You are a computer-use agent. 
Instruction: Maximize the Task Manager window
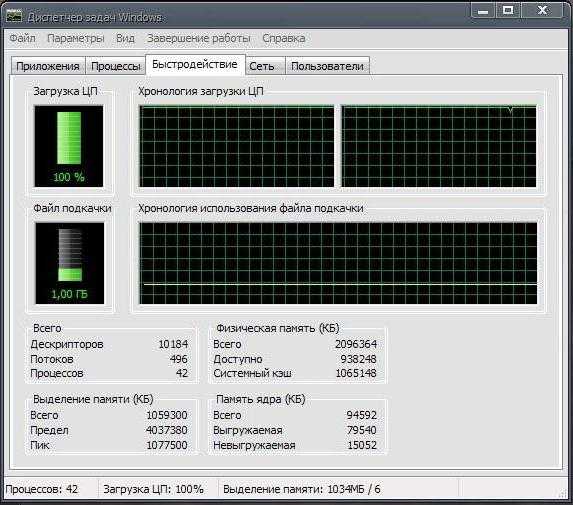click(508, 10)
